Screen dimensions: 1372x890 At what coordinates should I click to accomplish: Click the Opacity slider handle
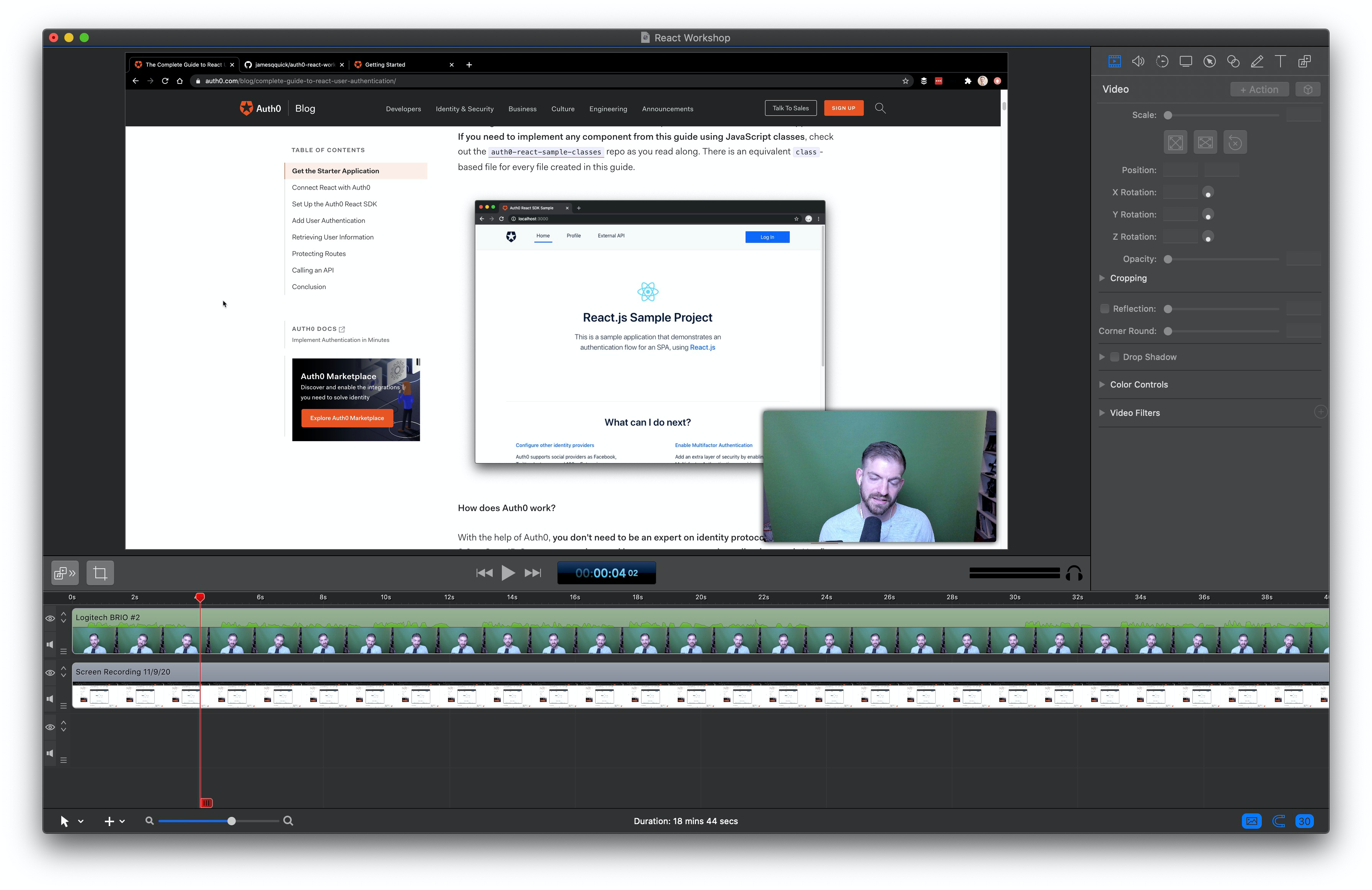[1168, 259]
